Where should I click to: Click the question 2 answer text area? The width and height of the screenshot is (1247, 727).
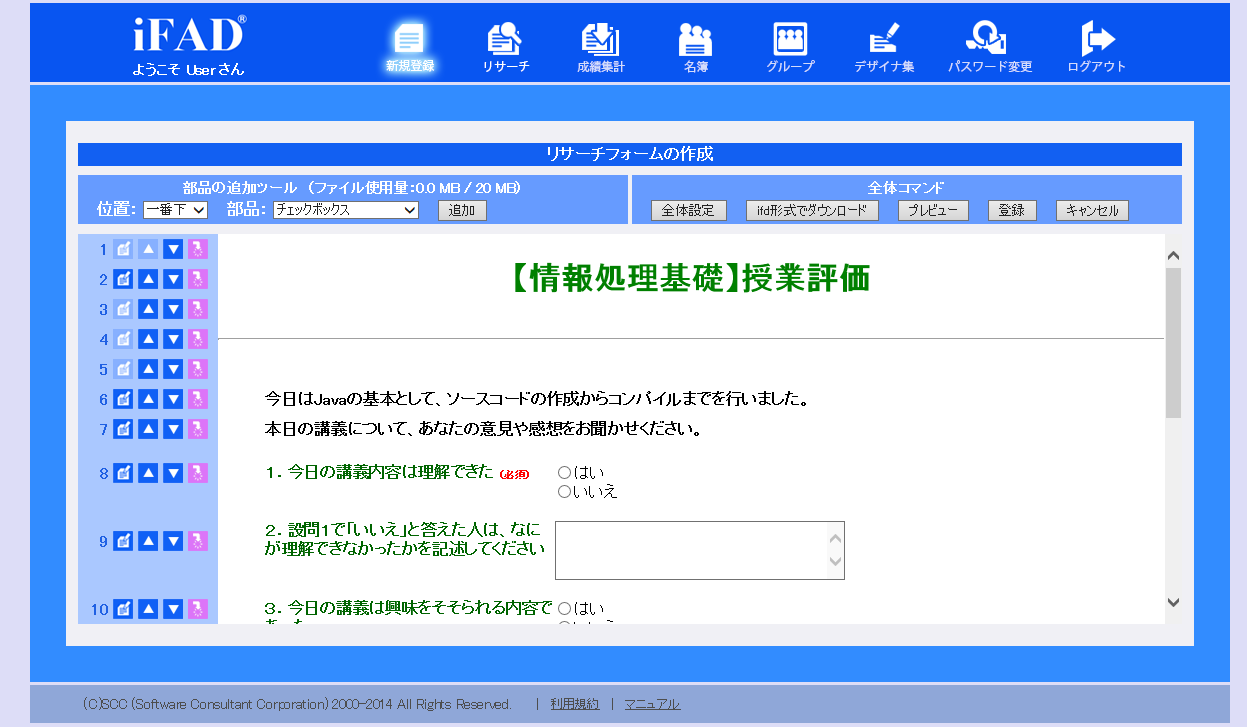pos(700,550)
